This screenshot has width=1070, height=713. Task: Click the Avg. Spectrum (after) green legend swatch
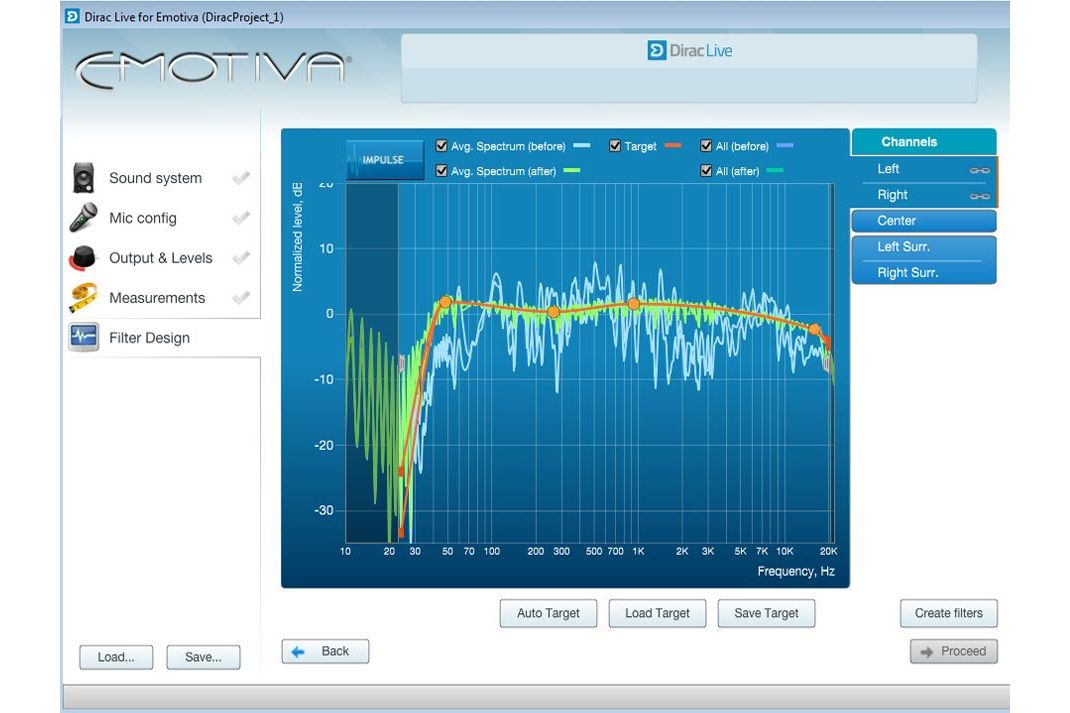tap(572, 171)
